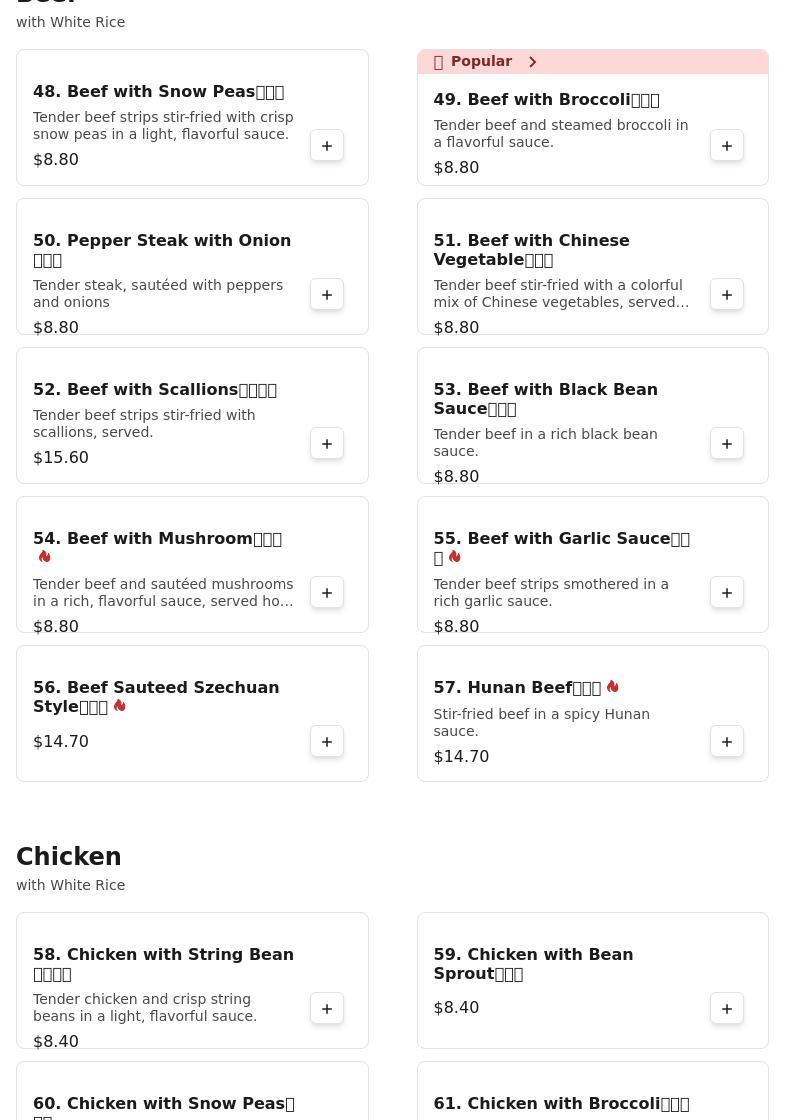785x1120 pixels.
Task: Add Chicken with String Bean to cart
Action: pyautogui.click(x=327, y=1009)
